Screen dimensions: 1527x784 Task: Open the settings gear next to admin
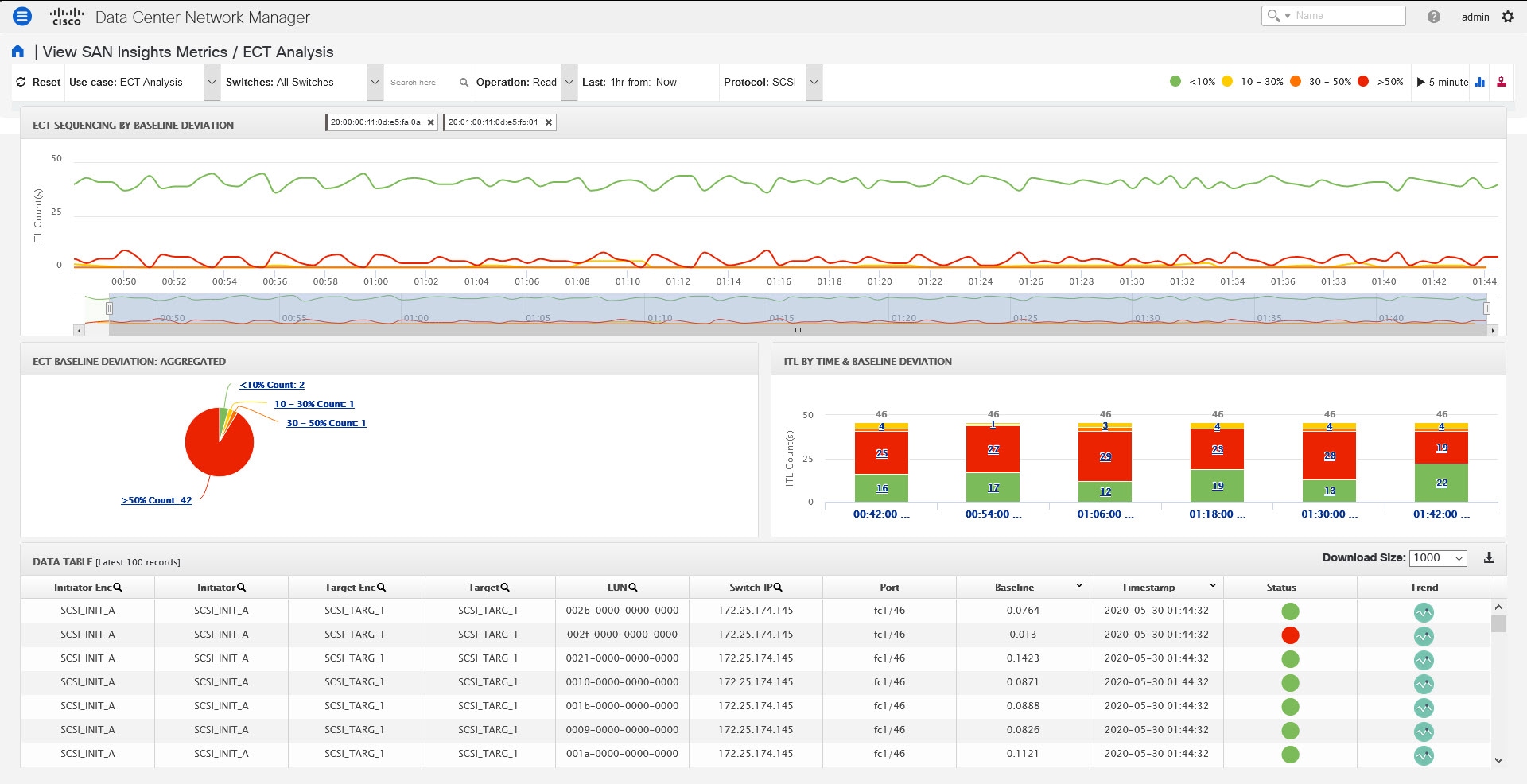coord(1508,17)
